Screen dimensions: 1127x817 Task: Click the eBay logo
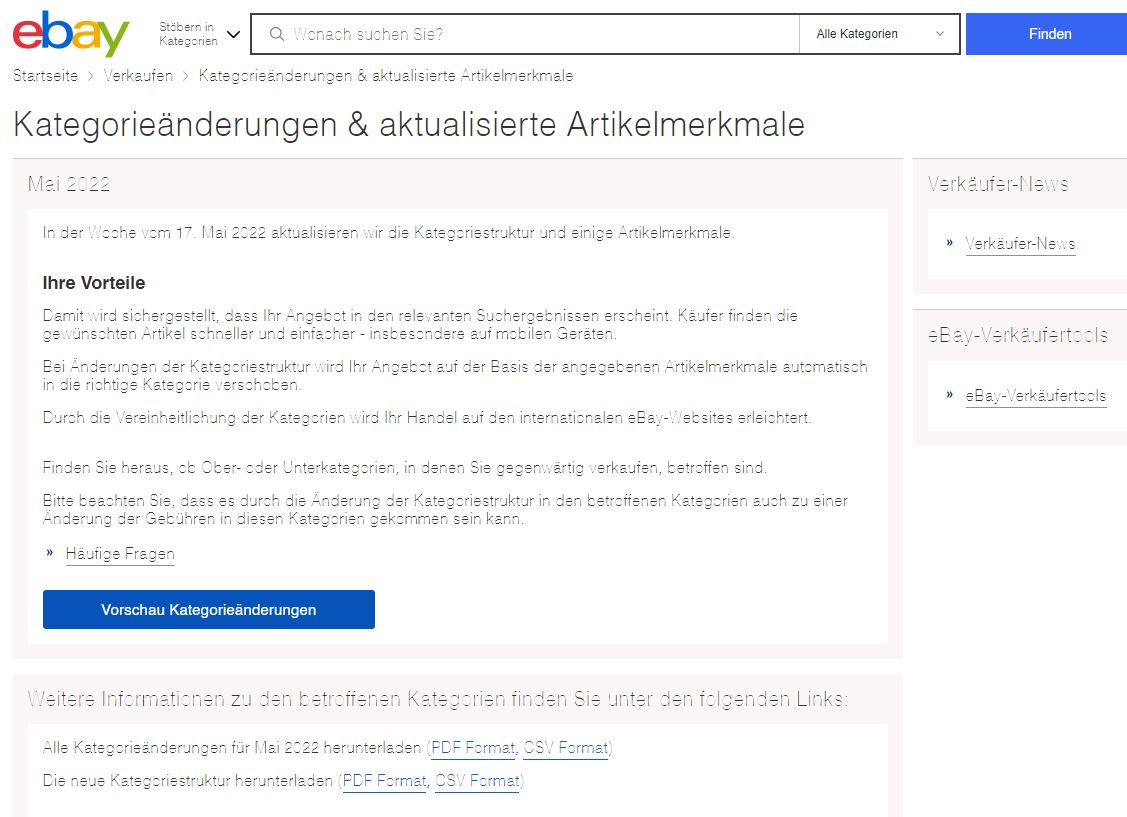(x=70, y=34)
